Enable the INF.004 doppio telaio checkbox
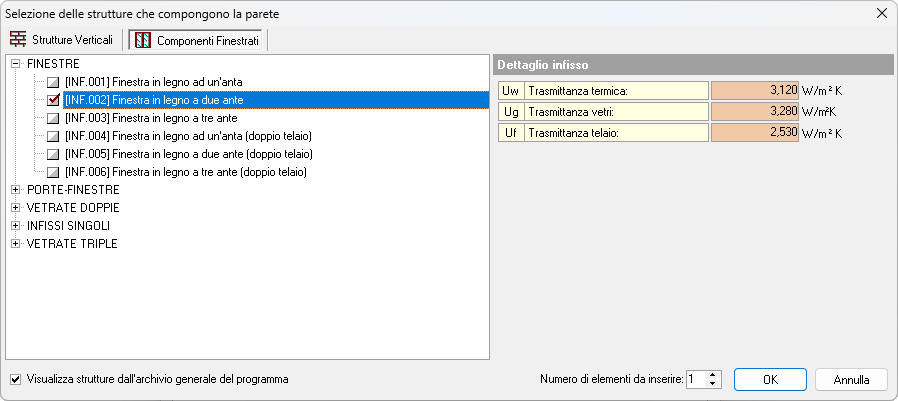898x401 pixels. pyautogui.click(x=53, y=136)
